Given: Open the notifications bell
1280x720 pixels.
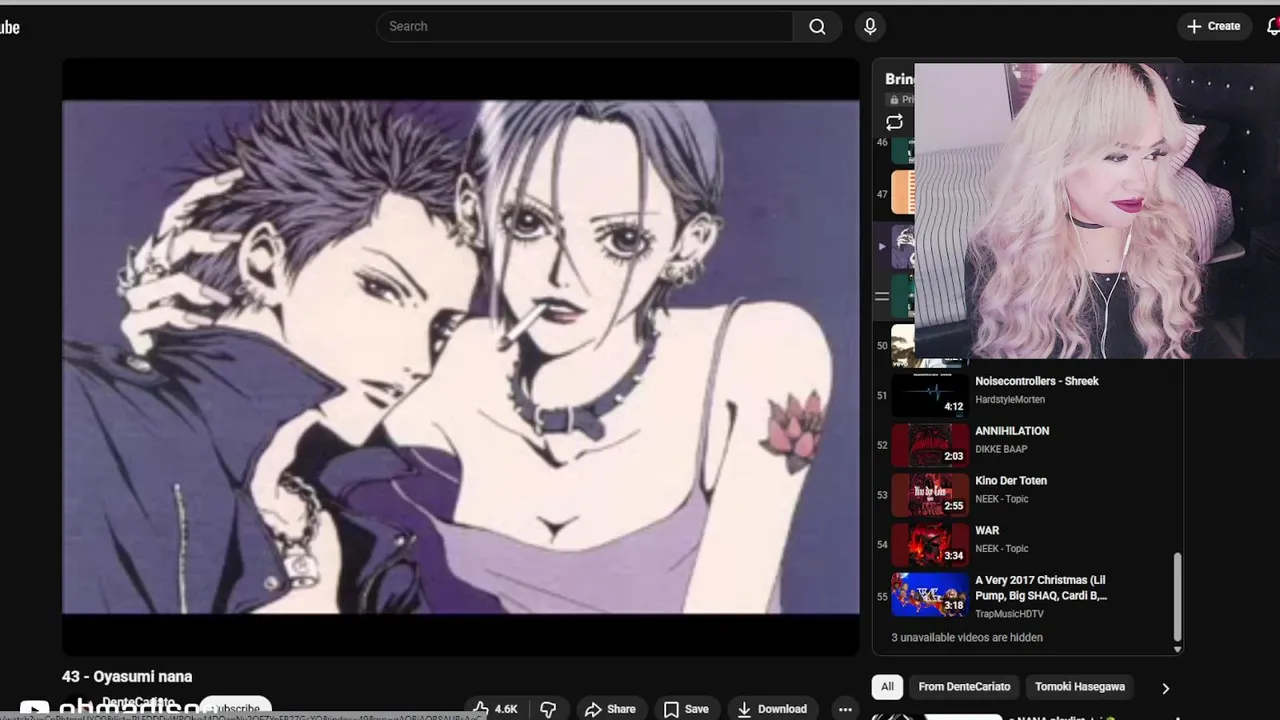Looking at the screenshot, I should 1273,27.
